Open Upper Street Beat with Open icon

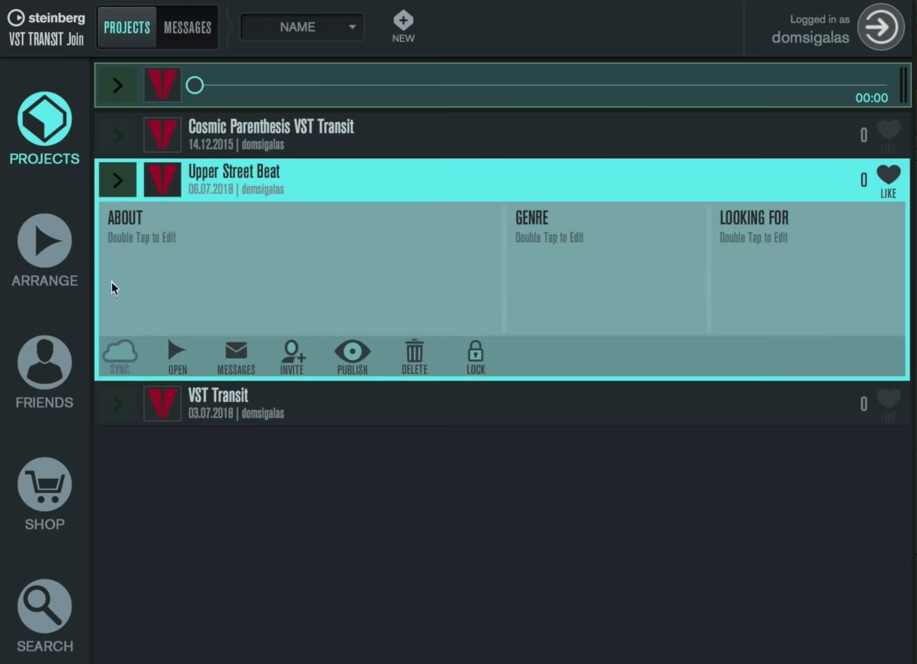click(x=177, y=356)
